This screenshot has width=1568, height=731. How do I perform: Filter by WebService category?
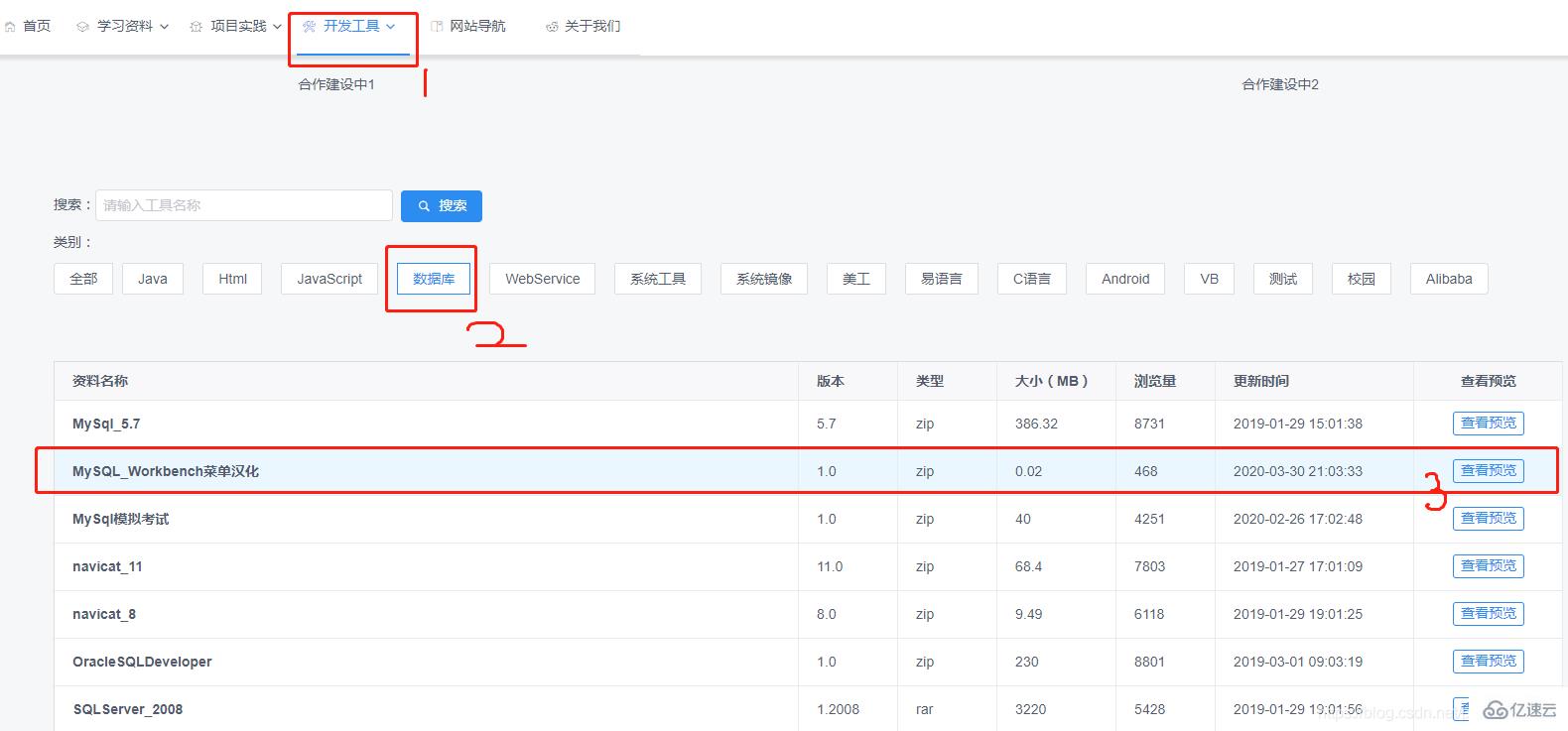(x=543, y=279)
